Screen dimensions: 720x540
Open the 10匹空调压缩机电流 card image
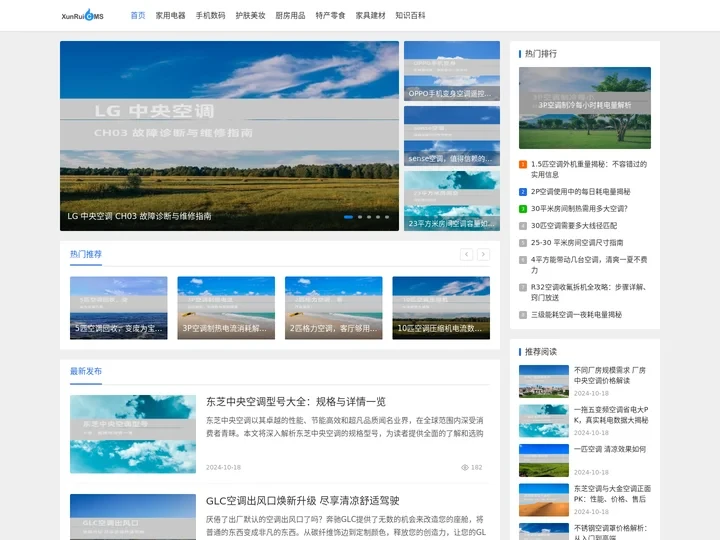(440, 308)
